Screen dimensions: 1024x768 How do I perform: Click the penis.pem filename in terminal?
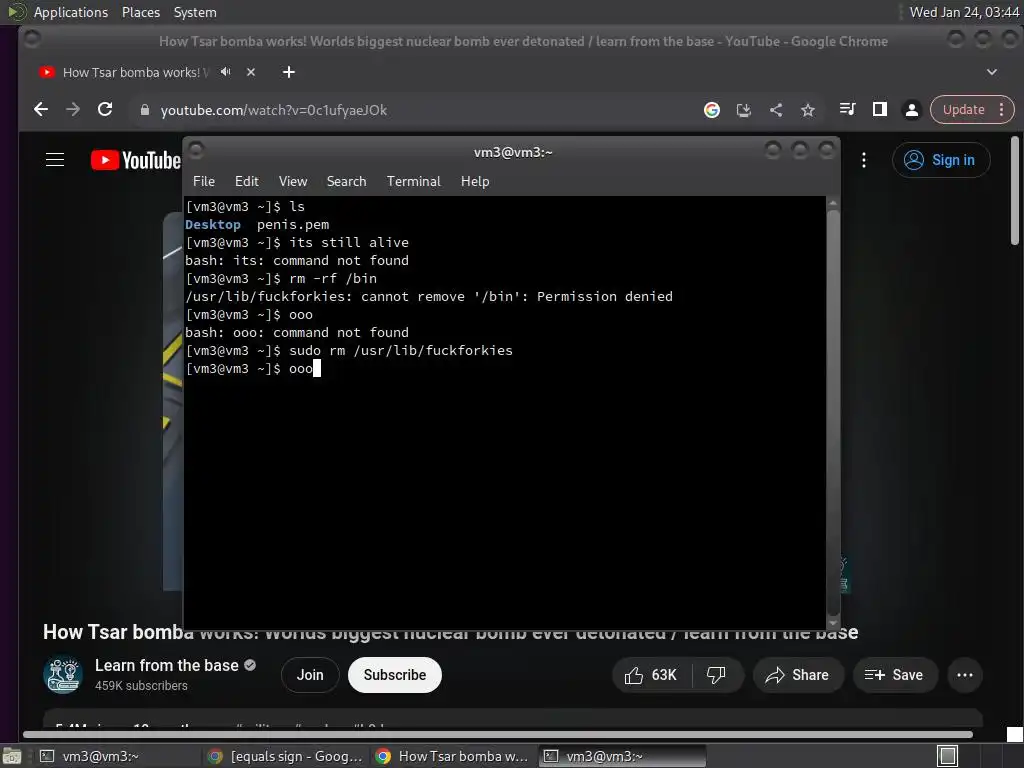293,225
